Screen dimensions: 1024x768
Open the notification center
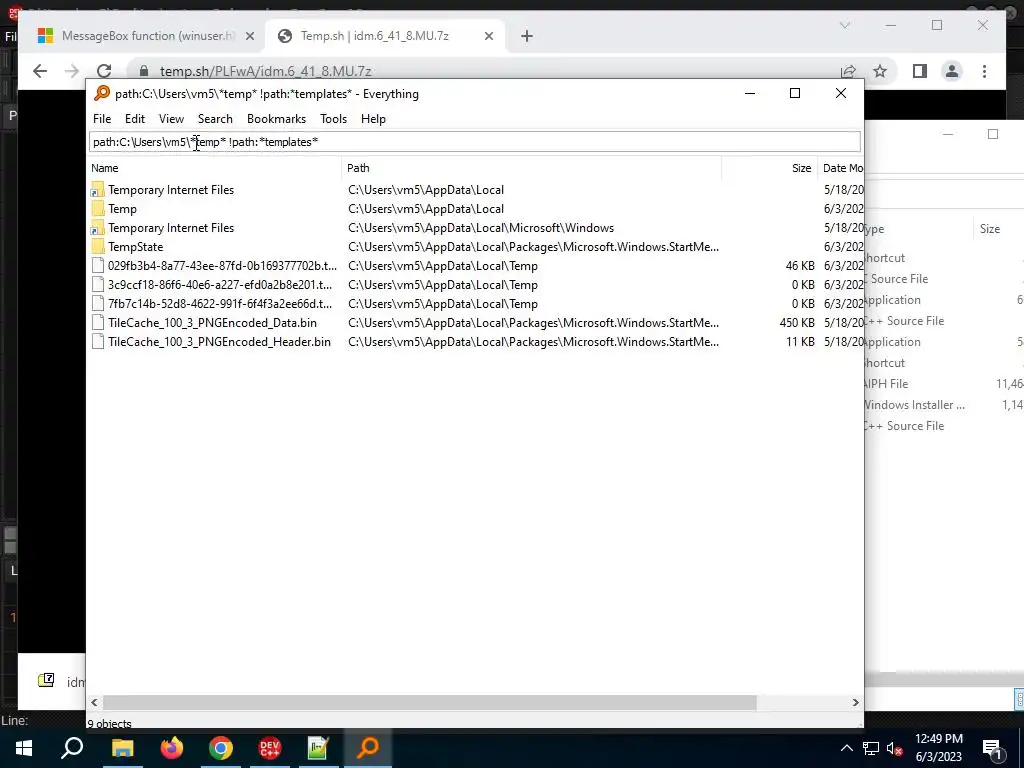tap(993, 748)
